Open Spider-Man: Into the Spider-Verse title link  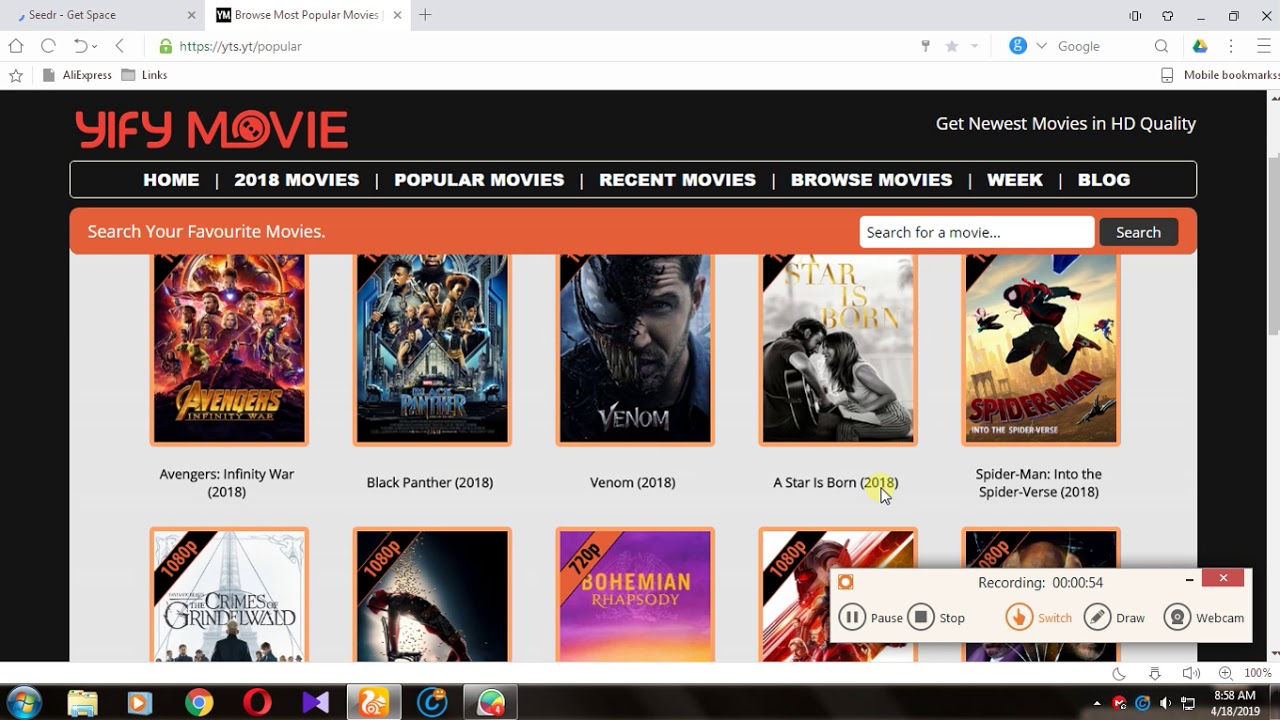click(1039, 482)
